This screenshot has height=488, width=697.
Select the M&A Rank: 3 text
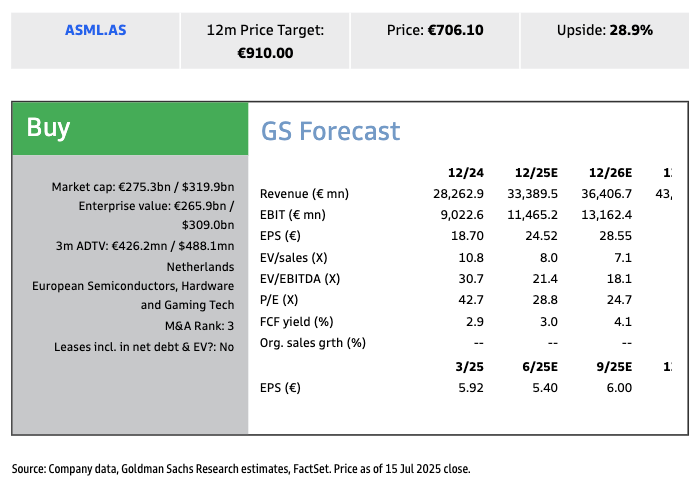[x=199, y=326]
